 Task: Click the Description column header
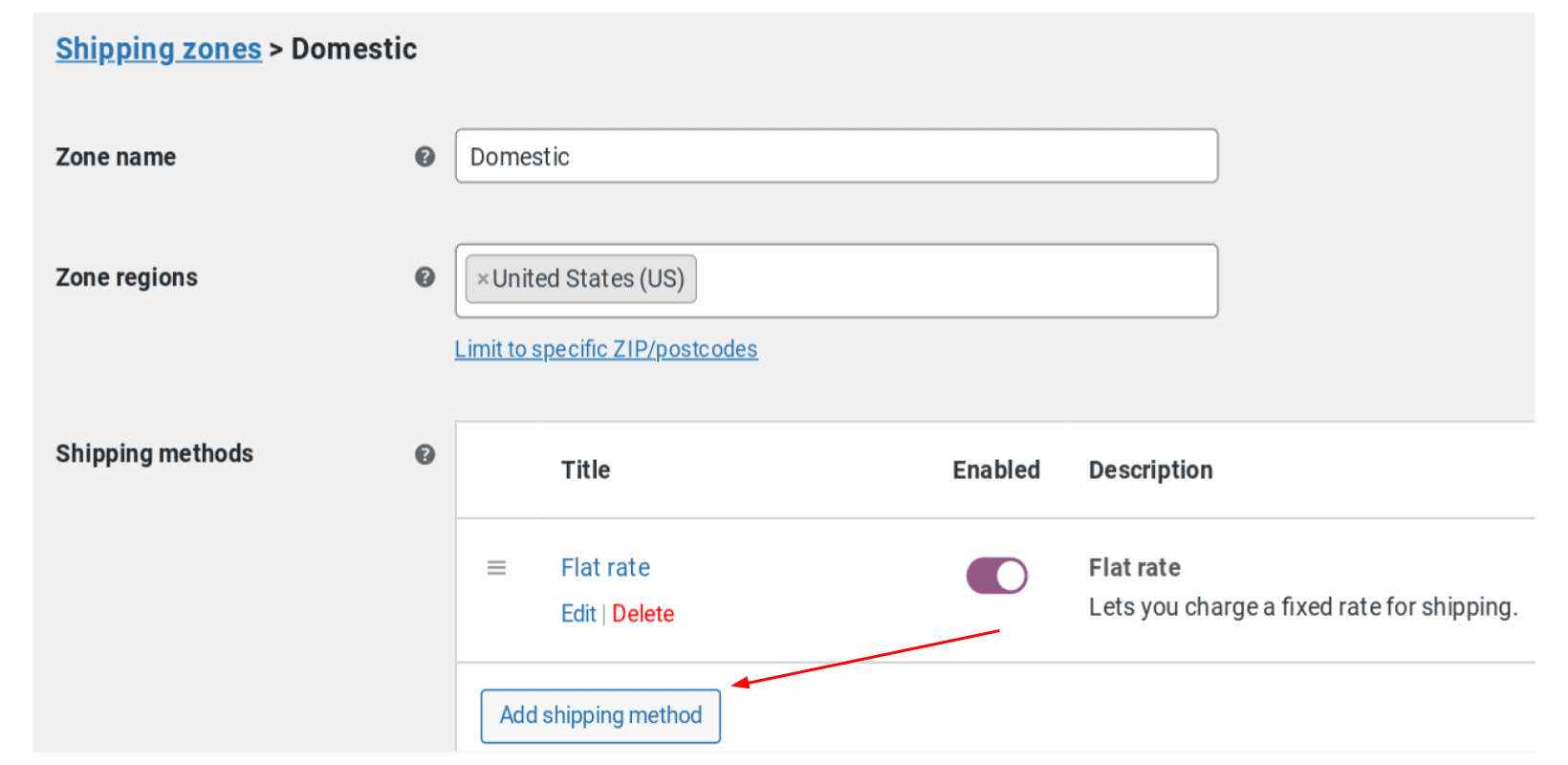coord(1150,470)
